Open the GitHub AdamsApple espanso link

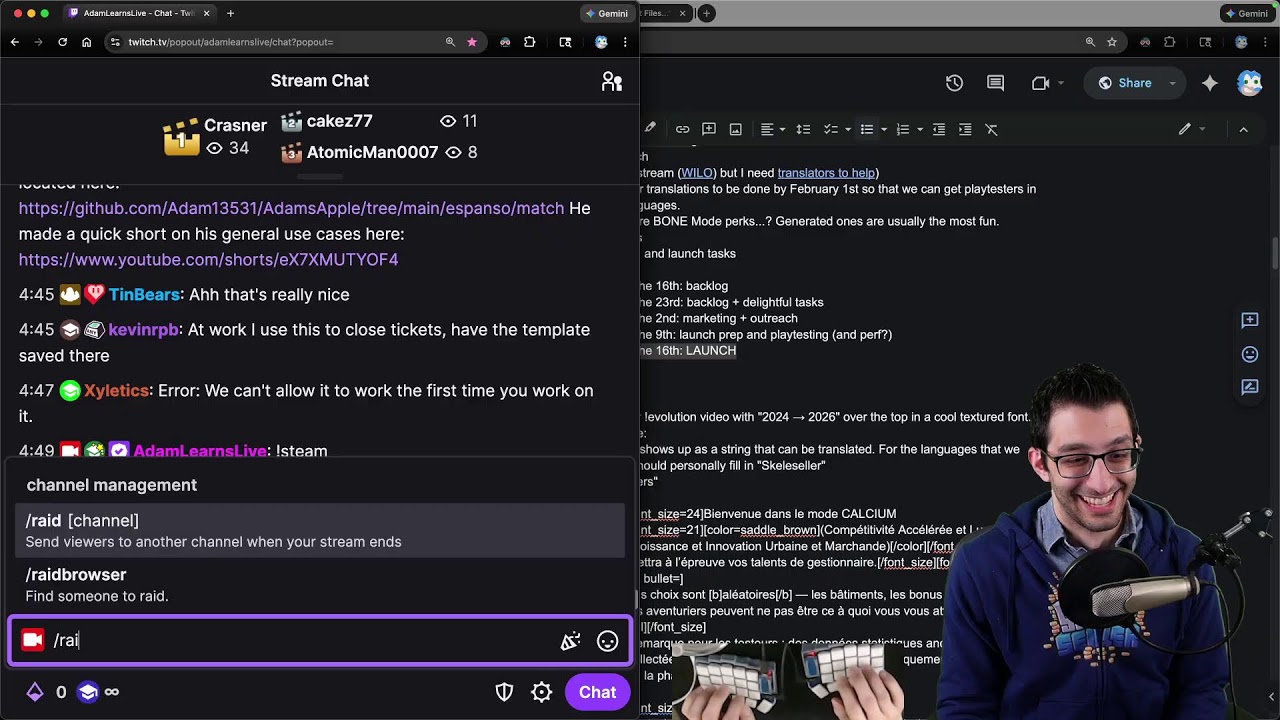291,208
